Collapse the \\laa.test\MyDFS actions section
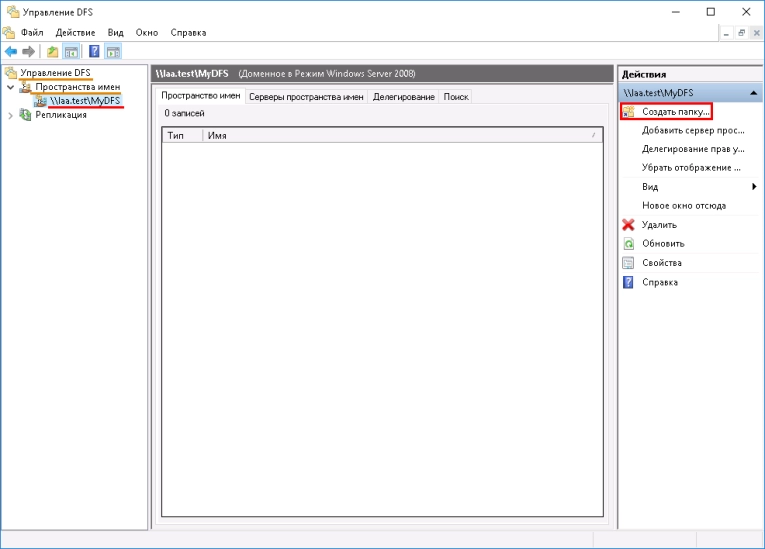 tap(752, 92)
